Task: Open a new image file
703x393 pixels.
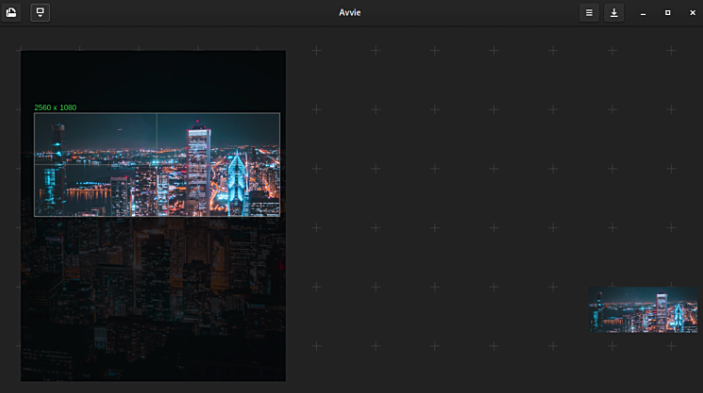Action: (x=11, y=13)
